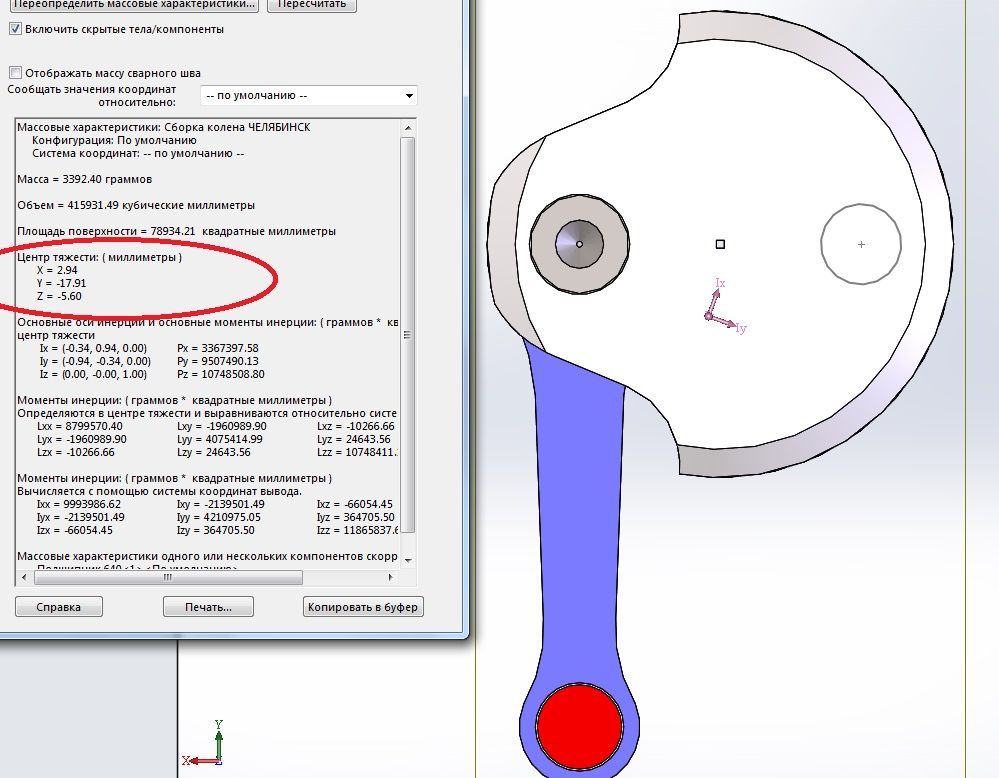Pick the empty circular hole in crank
This screenshot has width=999, height=778.
[x=861, y=244]
